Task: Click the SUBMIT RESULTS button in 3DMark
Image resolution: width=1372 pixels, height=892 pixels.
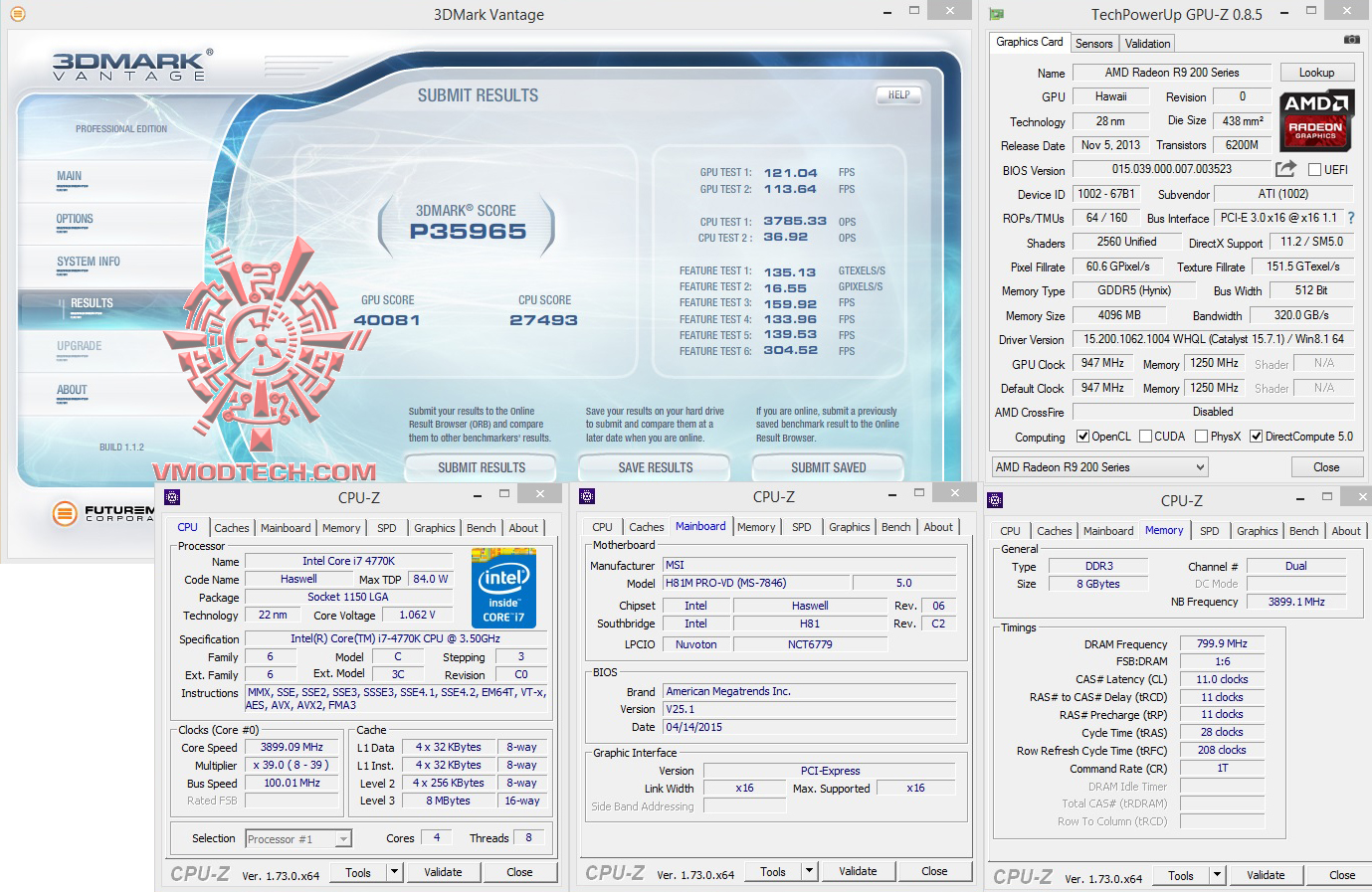Action: pos(481,467)
